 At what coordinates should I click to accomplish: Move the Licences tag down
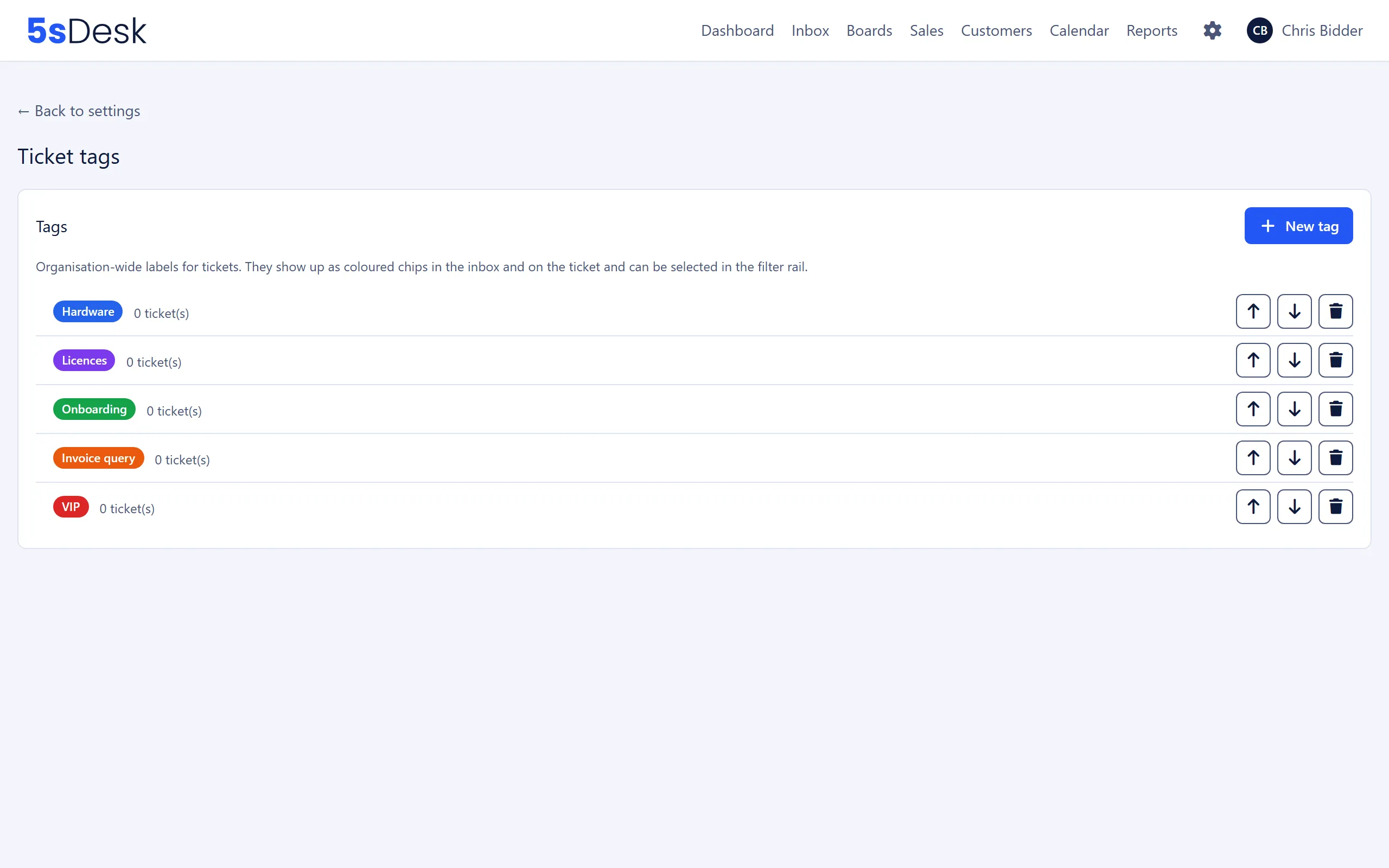(x=1294, y=360)
